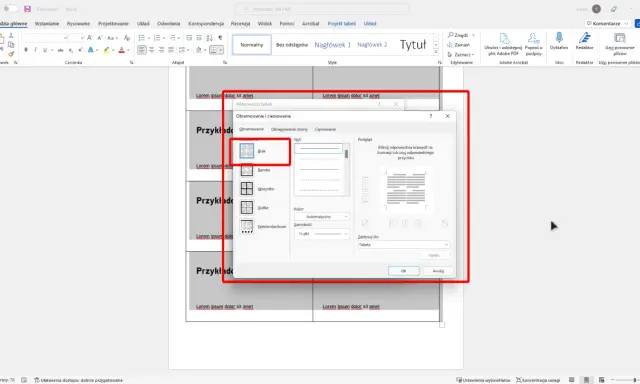Click the Anuluj cancel button
Viewport: 640px width, 384px height.
click(x=438, y=271)
